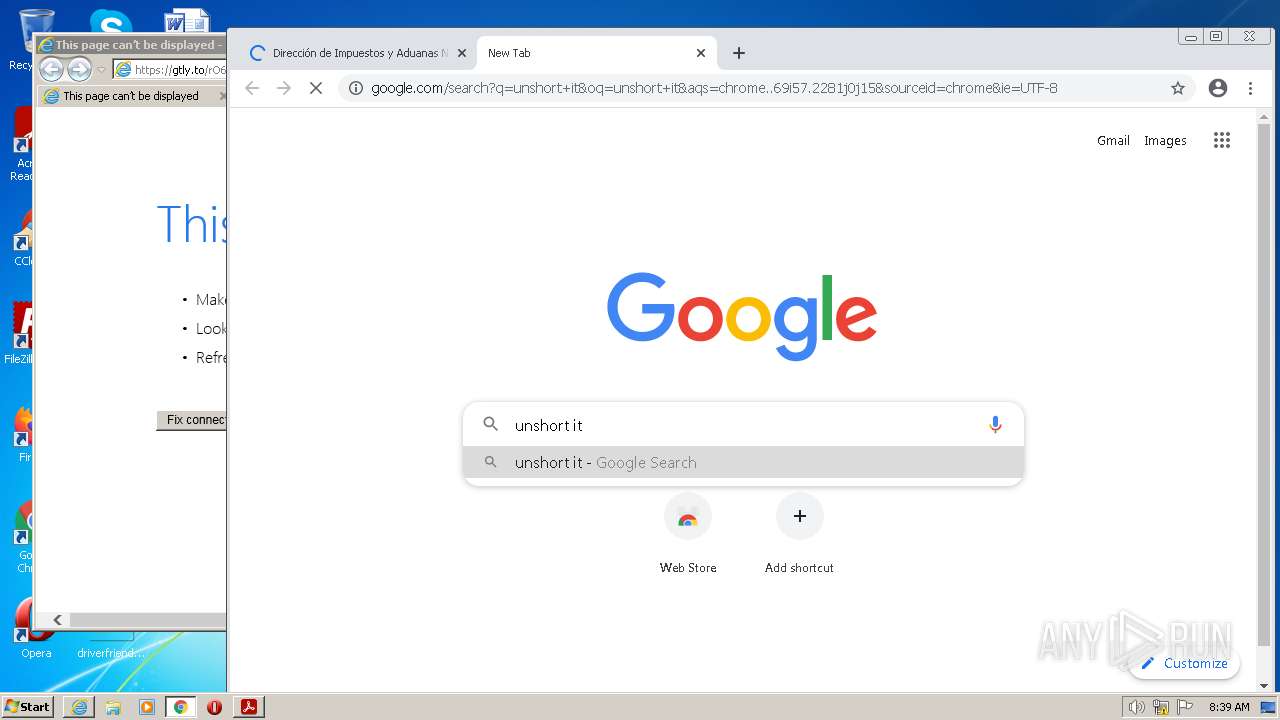
Task: Switch to Dirección de Impuestos y Aduanas tab
Action: coord(357,53)
